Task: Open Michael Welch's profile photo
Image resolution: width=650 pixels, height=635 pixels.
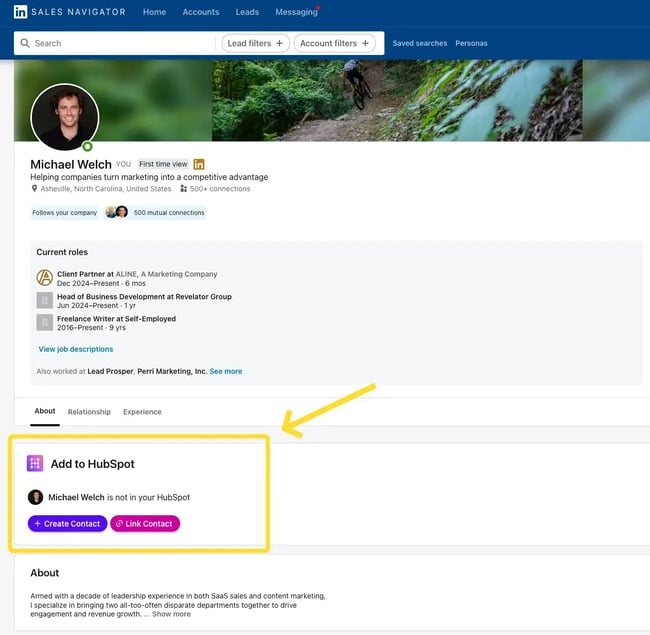Action: (x=65, y=117)
